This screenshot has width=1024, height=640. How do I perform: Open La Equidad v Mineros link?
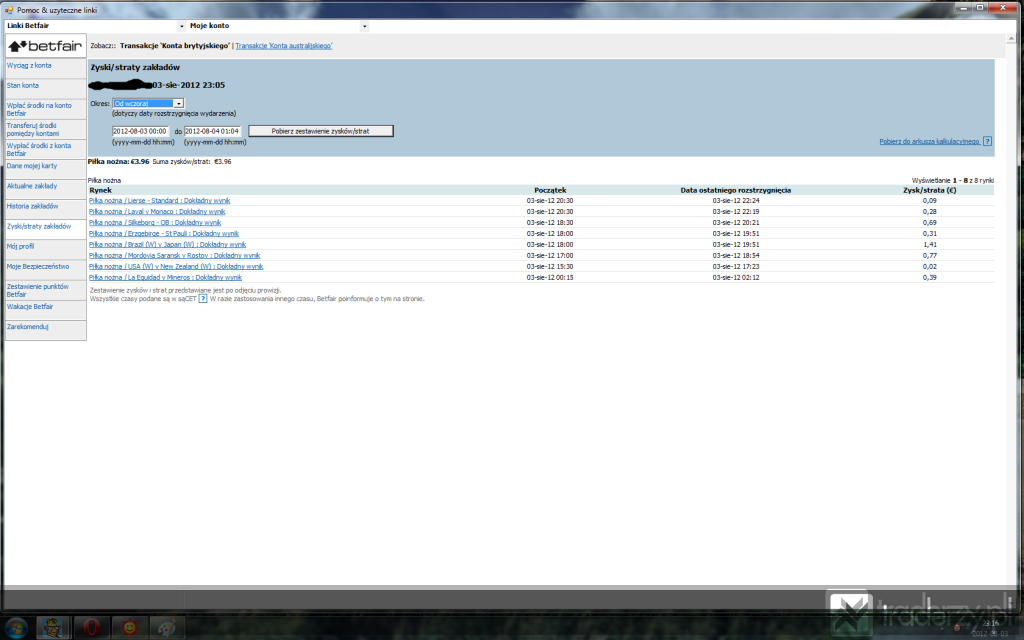(x=165, y=278)
